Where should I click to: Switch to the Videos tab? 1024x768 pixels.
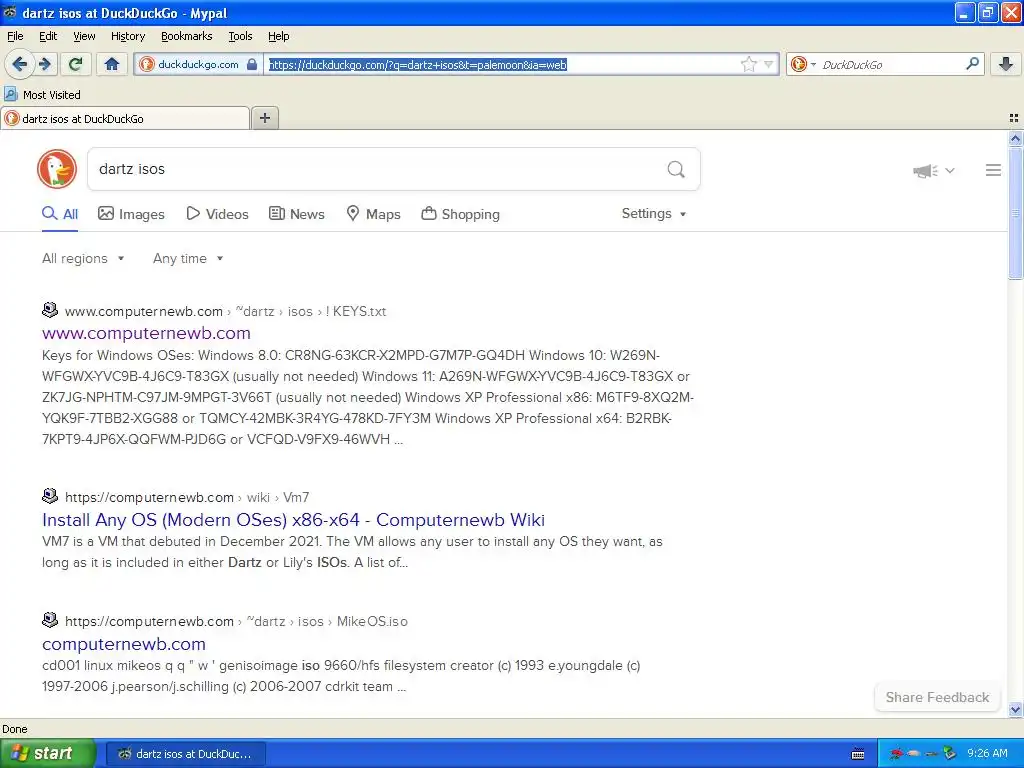(217, 214)
